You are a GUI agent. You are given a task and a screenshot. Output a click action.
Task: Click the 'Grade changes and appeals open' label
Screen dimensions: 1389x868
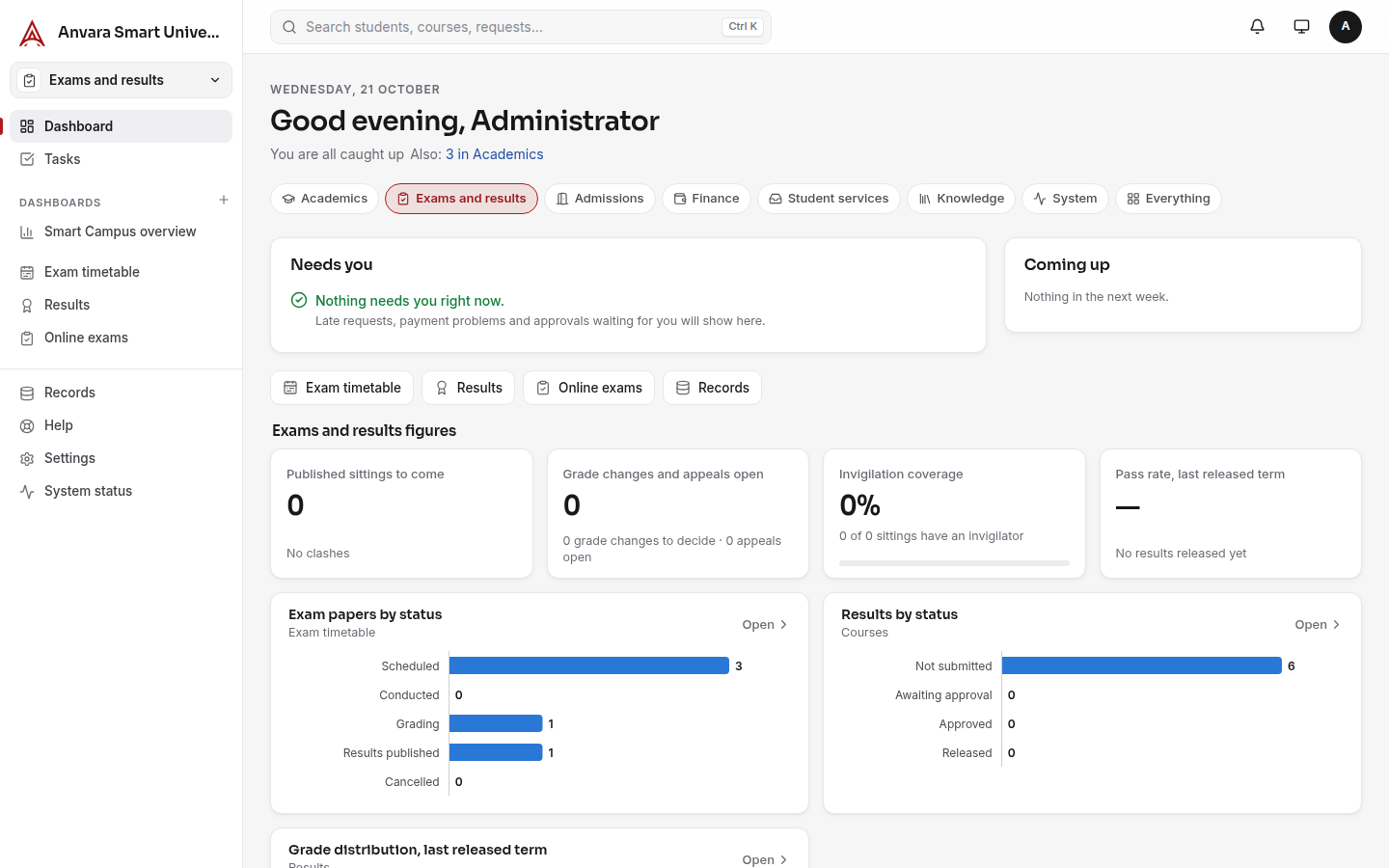tap(664, 475)
